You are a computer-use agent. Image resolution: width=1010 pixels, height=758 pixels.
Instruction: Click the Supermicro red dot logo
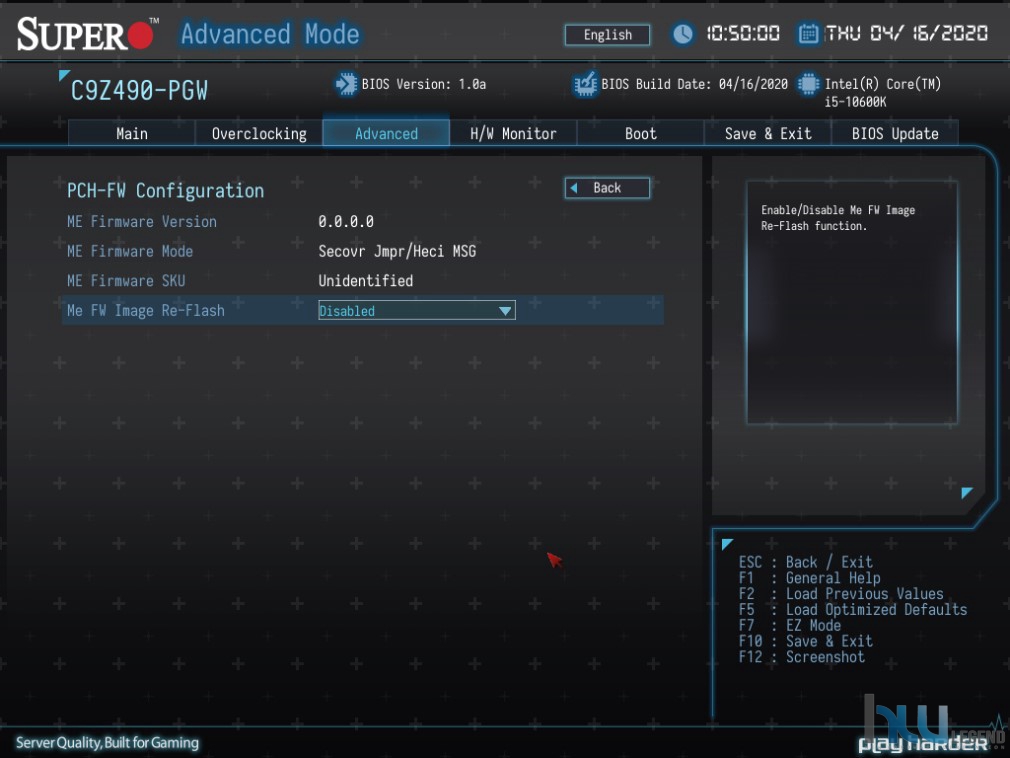click(x=140, y=35)
